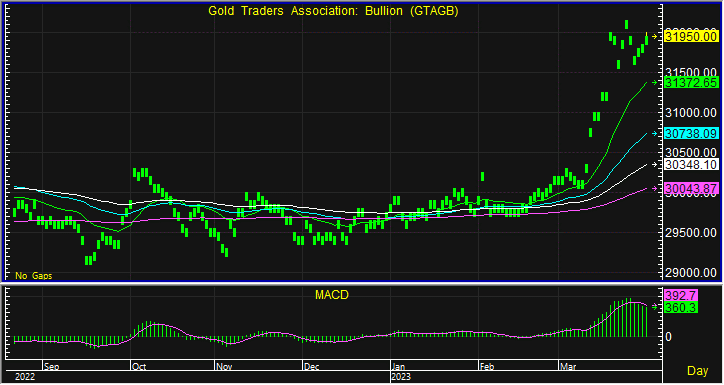Select the white moving average value 30348.10

point(691,164)
